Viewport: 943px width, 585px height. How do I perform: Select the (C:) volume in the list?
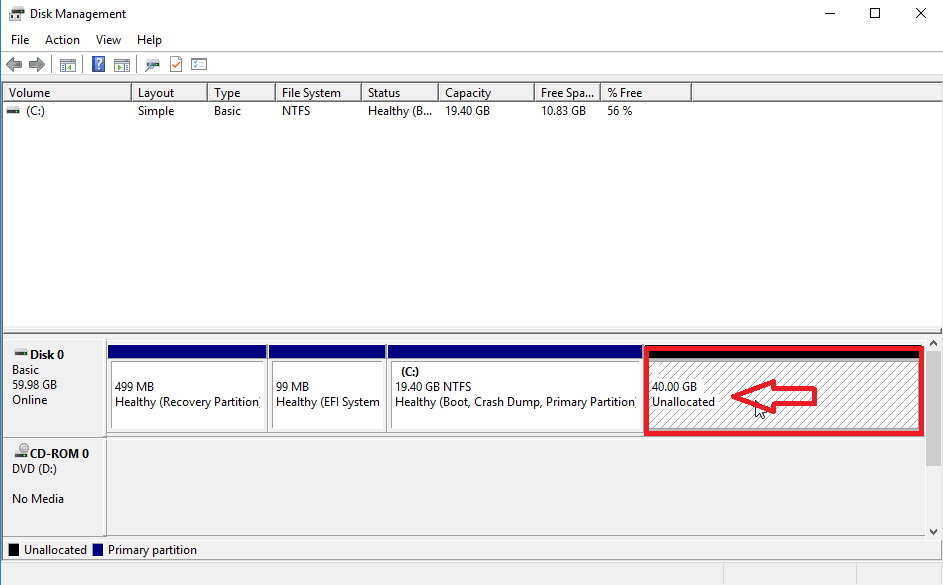[35, 111]
